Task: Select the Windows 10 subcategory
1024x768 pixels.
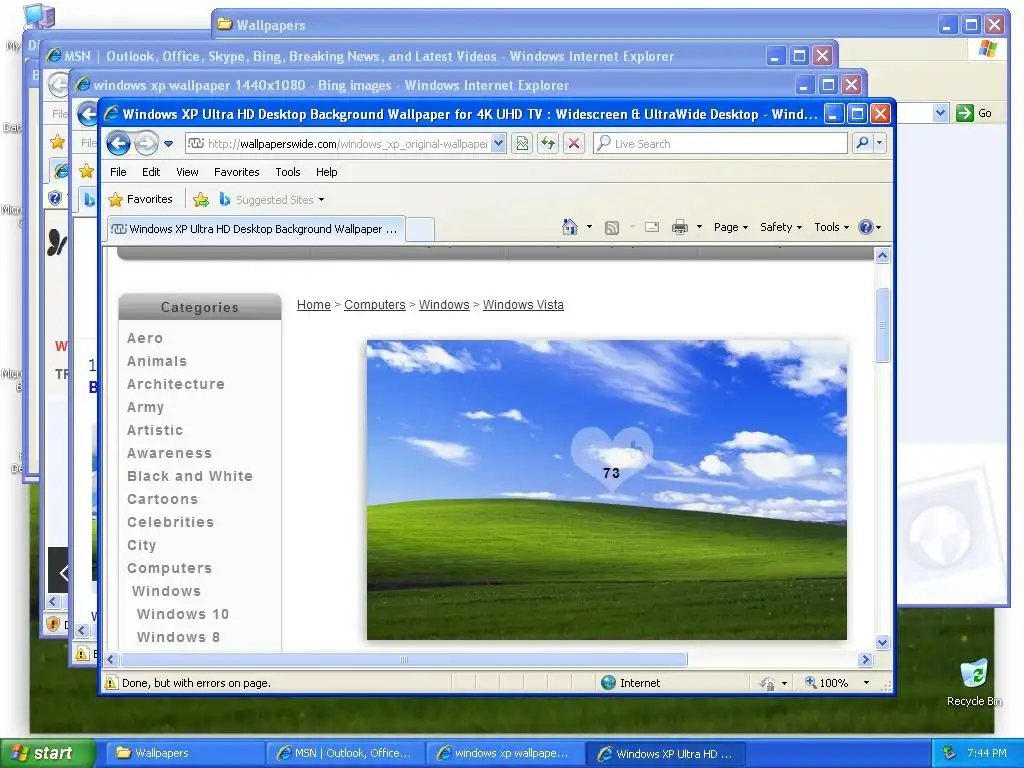Action: (183, 614)
